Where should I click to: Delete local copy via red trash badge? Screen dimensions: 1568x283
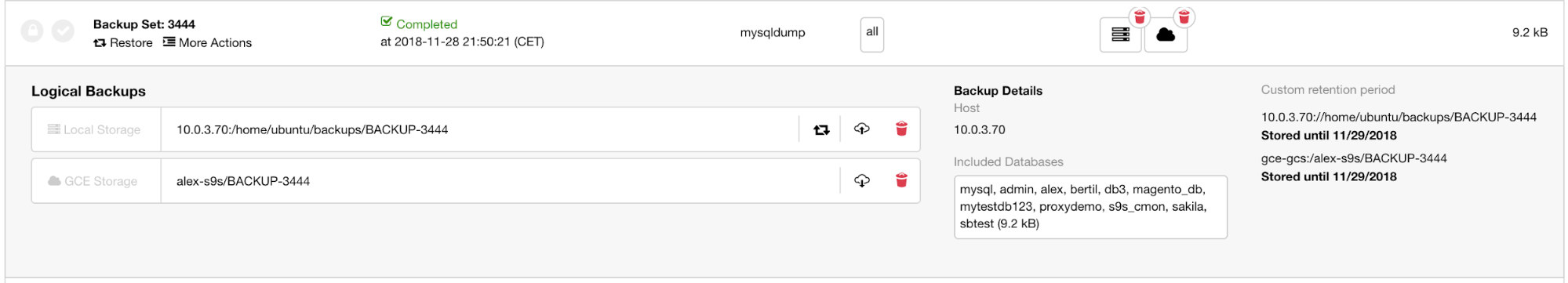pos(1140,16)
